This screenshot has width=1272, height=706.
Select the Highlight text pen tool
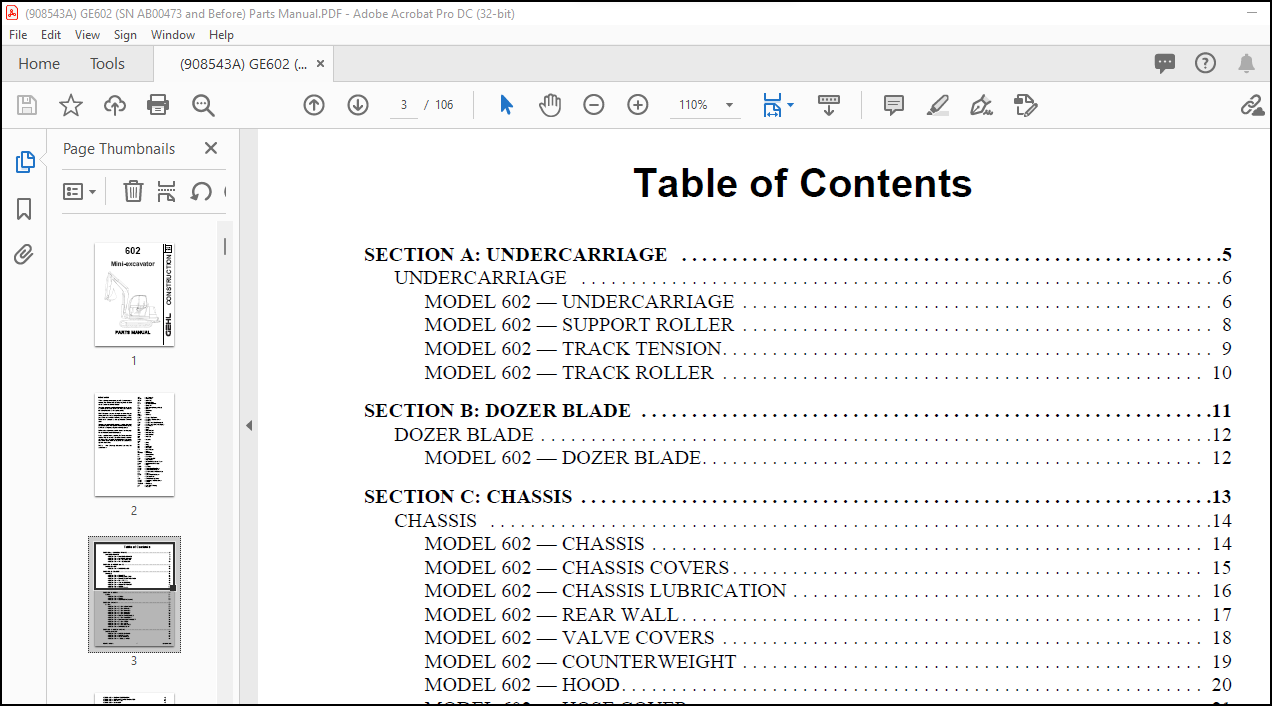(x=937, y=105)
